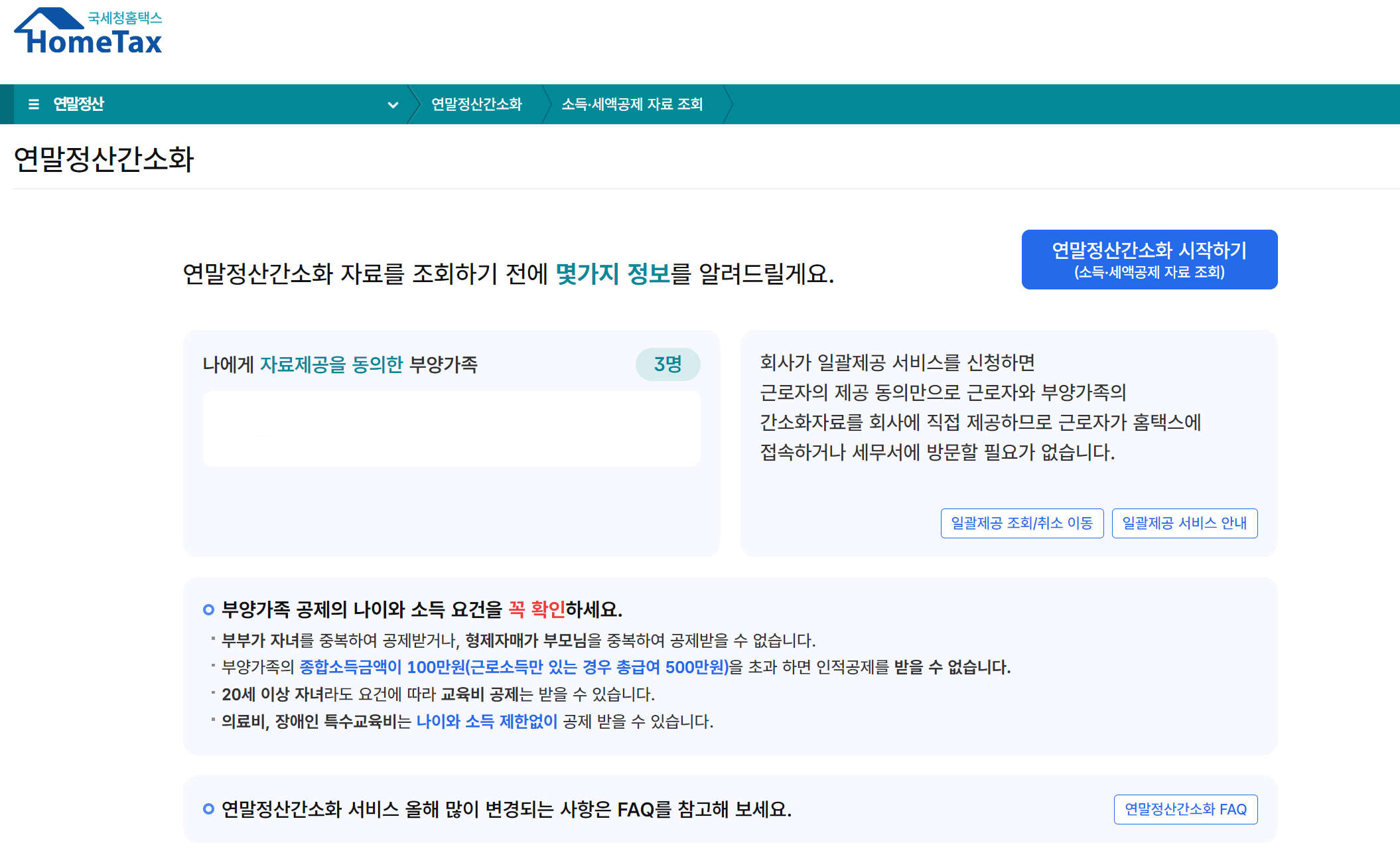The image size is (1400, 849).
Task: Open 일괄제공 서비스 안내
Action: pos(1184,523)
